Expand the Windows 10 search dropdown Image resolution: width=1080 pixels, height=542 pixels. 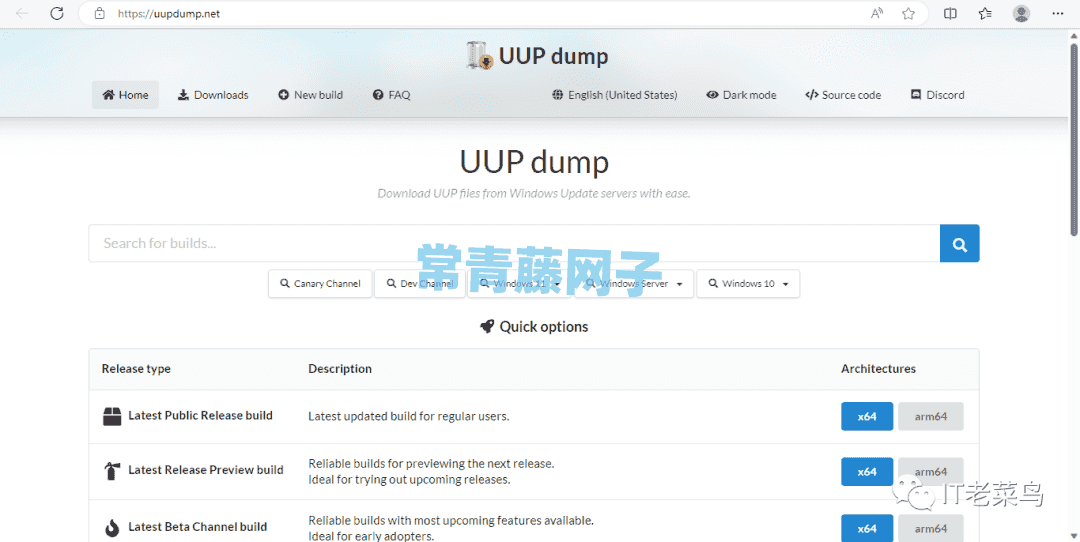pos(748,284)
